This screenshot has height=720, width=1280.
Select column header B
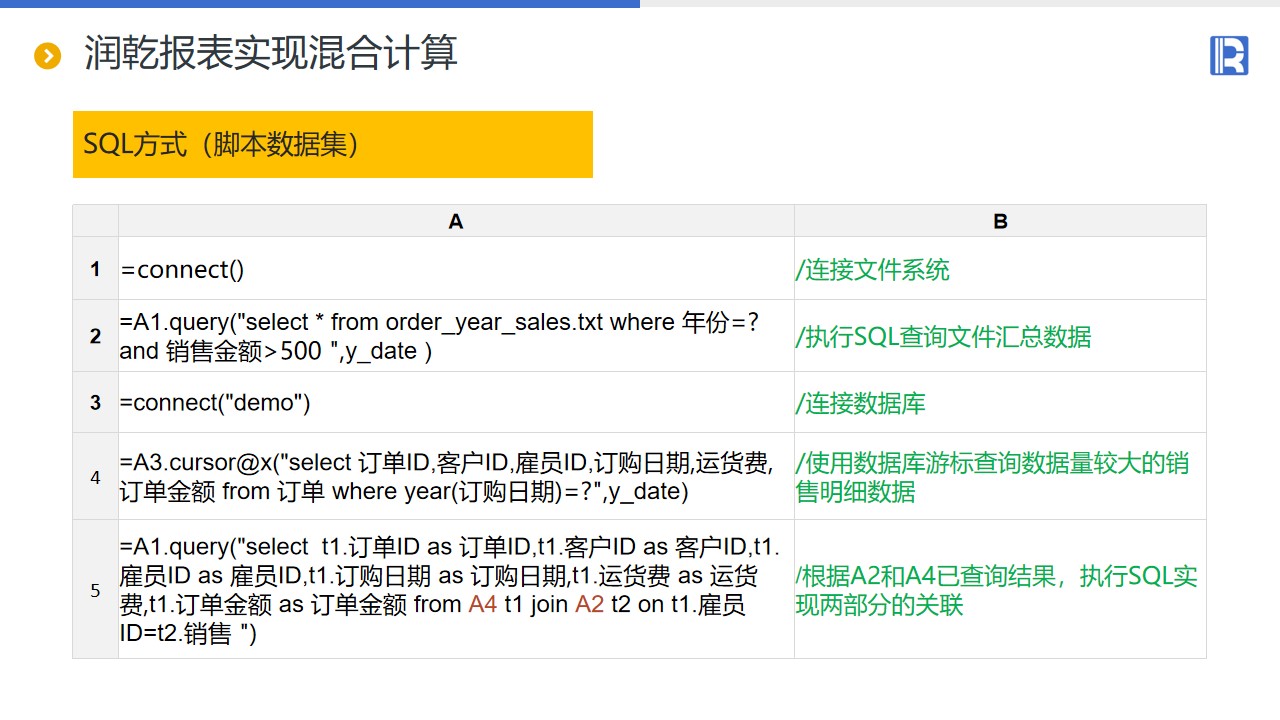tap(1000, 221)
